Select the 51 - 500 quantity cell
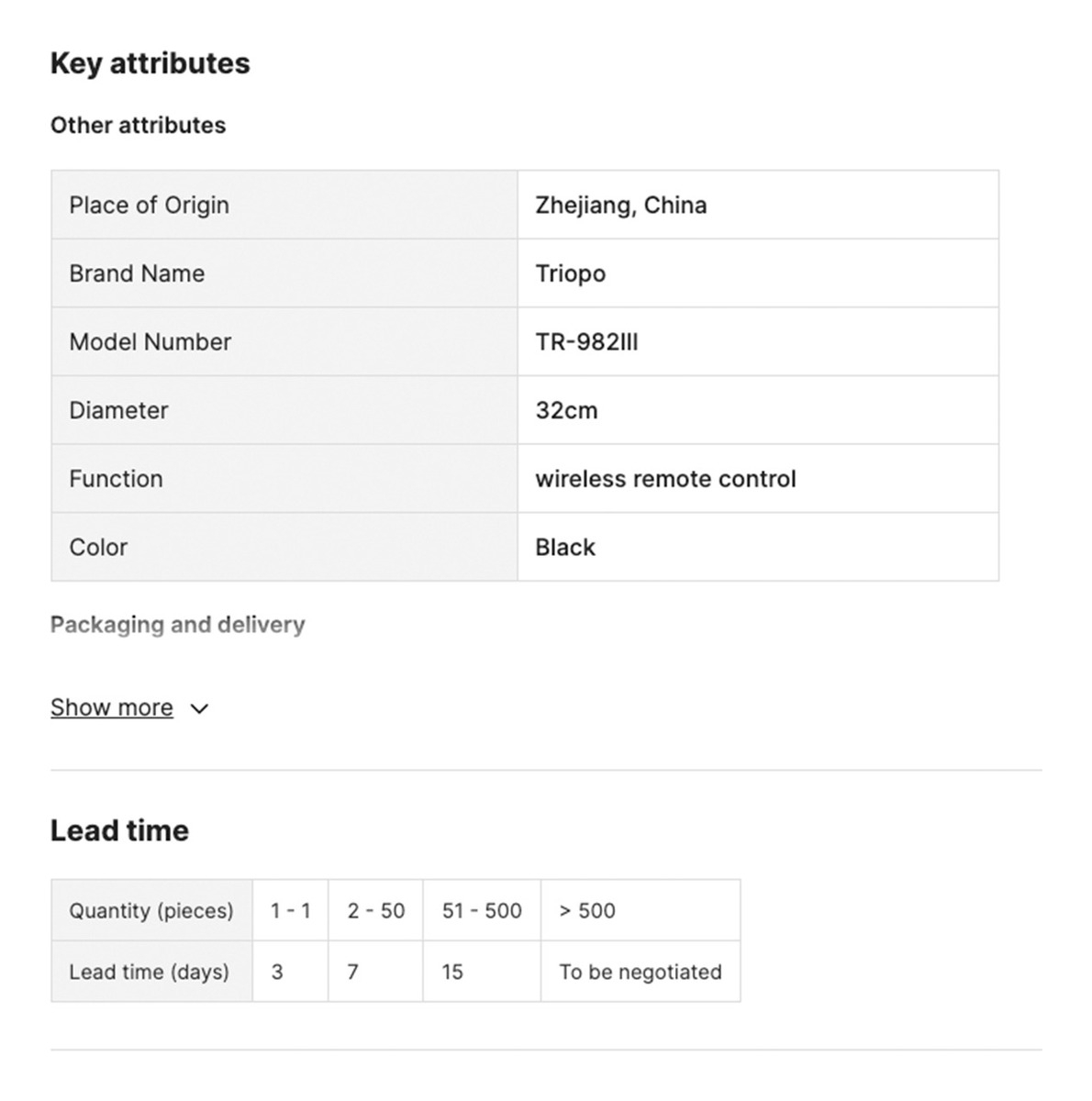 pyautogui.click(x=482, y=910)
